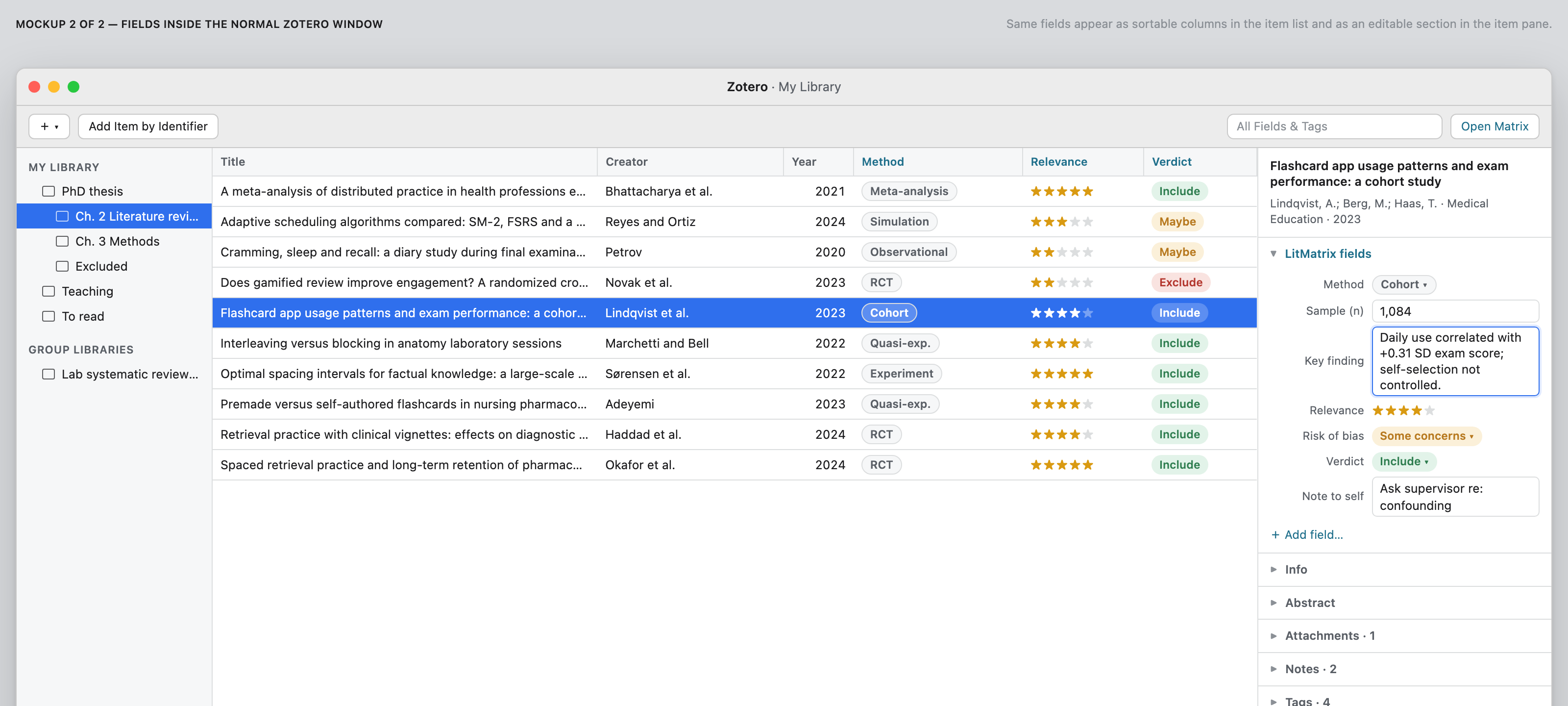Click Simulation method tag on Reyes row
This screenshot has height=706, width=1568.
click(899, 222)
